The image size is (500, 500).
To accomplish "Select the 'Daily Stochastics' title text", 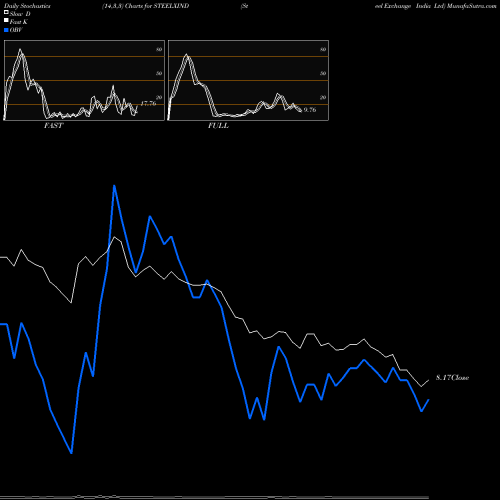I will pyautogui.click(x=27, y=6).
